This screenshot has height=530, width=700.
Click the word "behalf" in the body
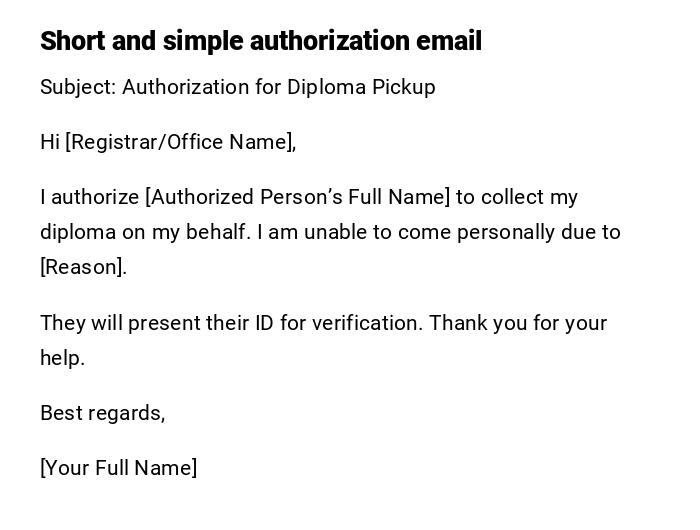tap(217, 232)
